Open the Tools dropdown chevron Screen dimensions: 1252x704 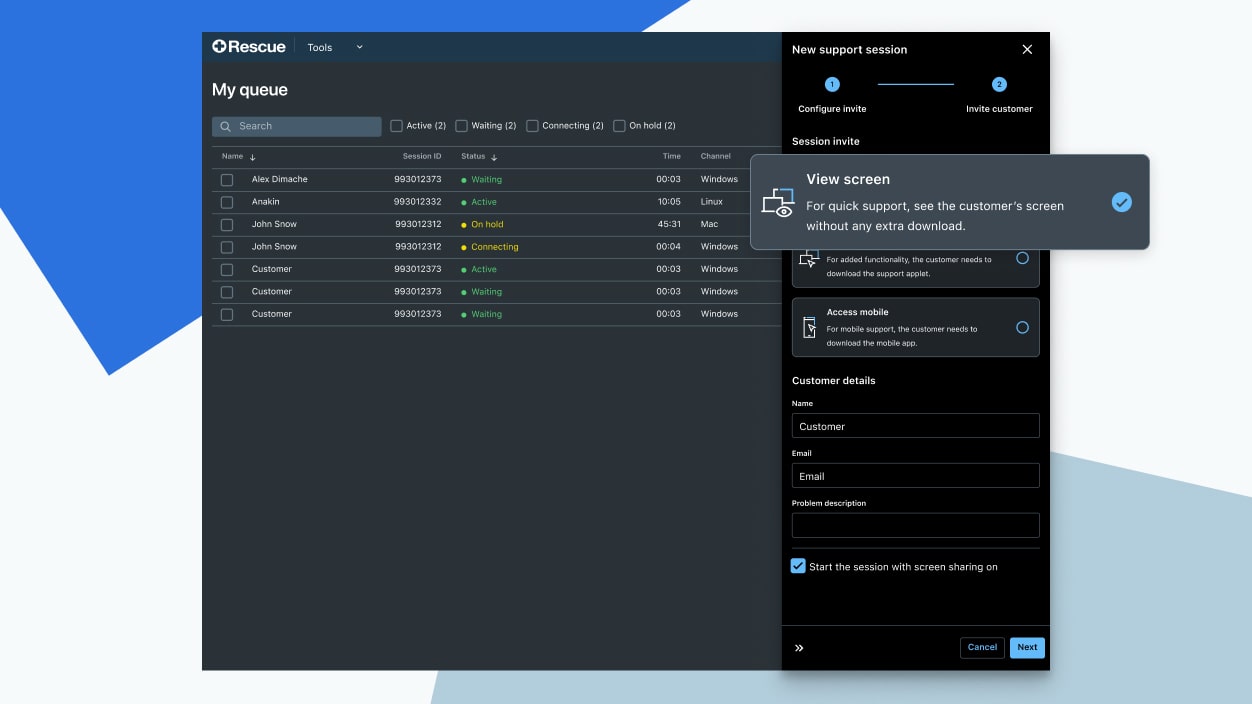click(358, 47)
